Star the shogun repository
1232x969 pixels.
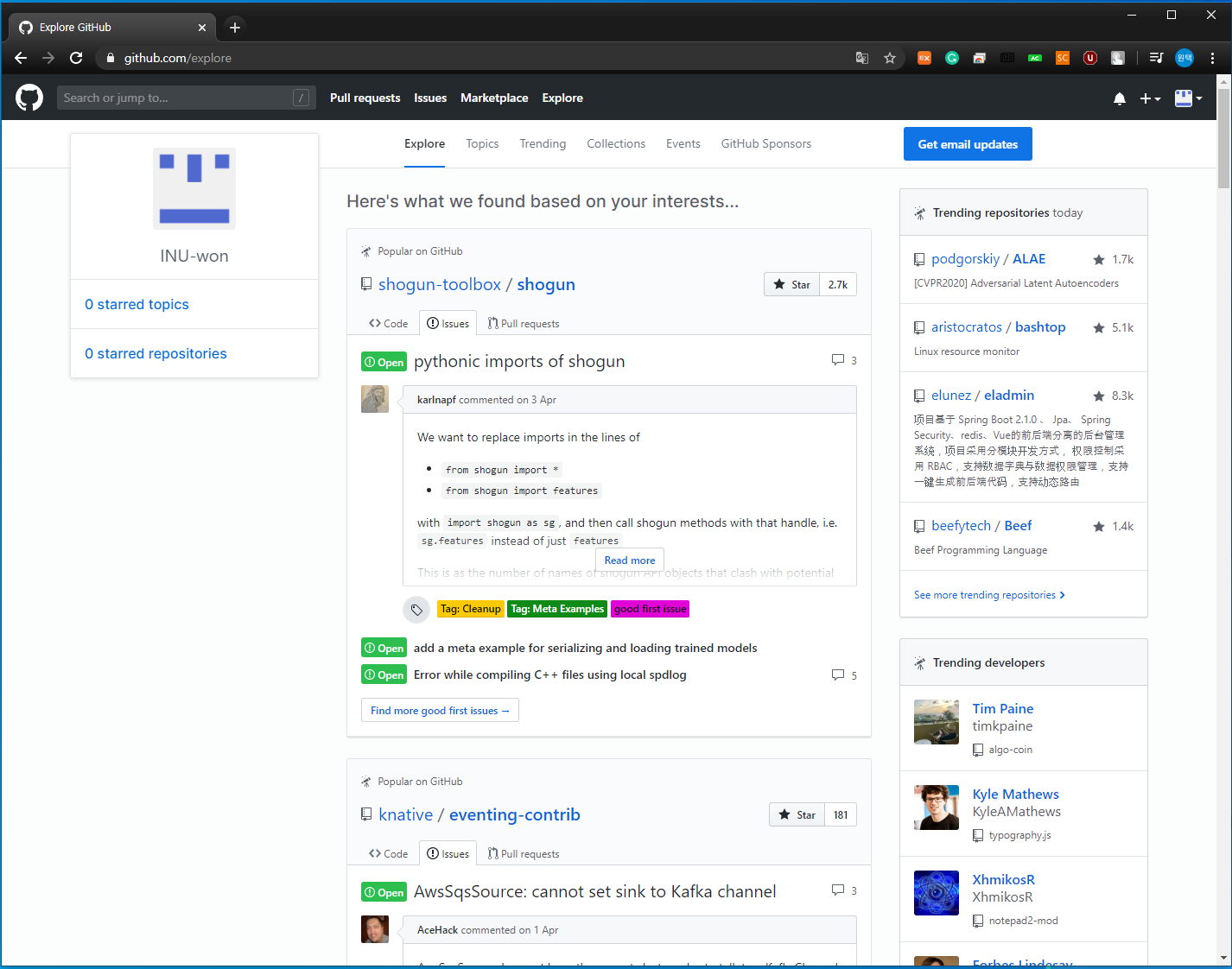coord(792,284)
